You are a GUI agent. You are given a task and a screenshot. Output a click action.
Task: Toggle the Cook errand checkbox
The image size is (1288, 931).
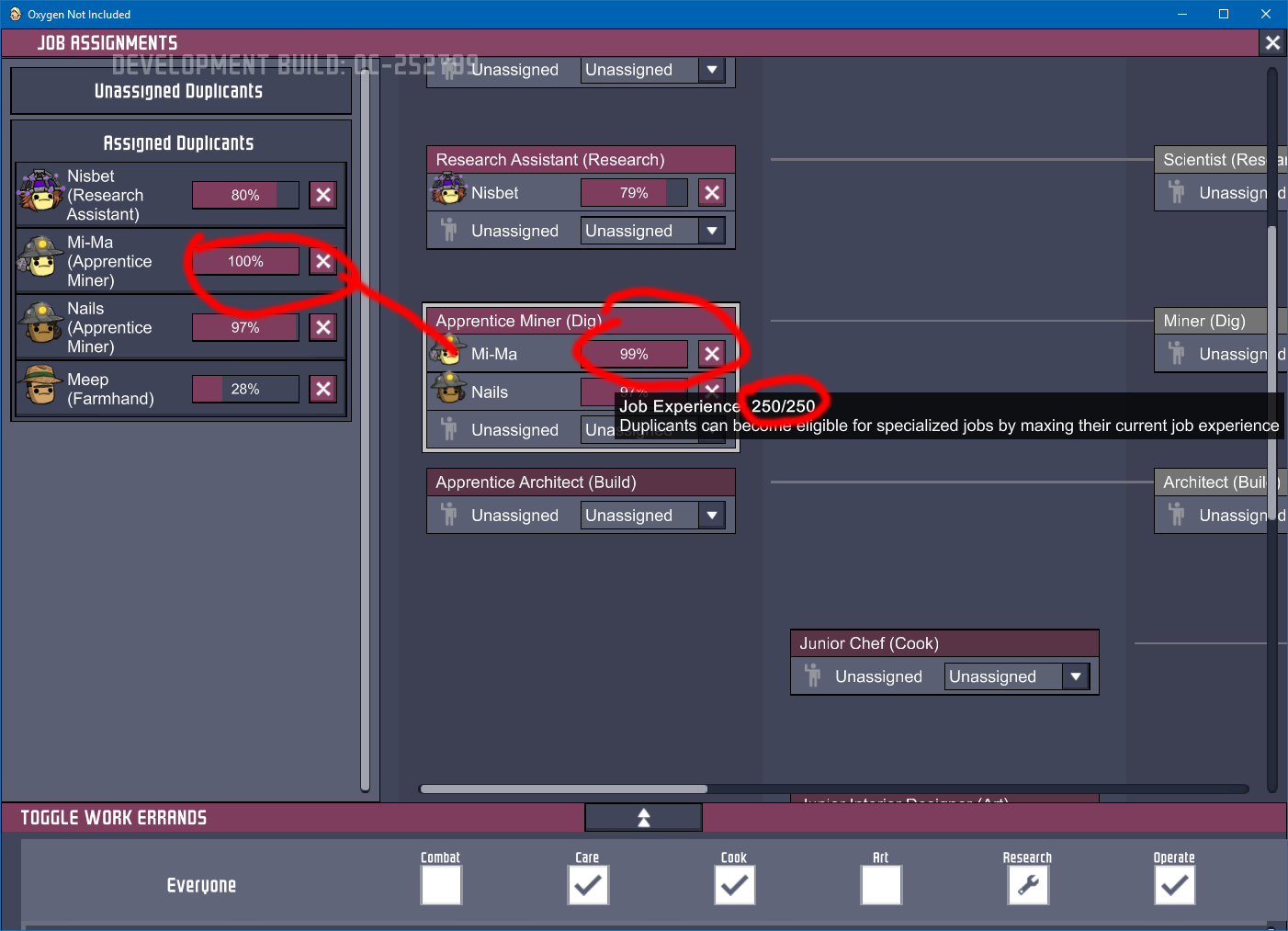tap(734, 886)
